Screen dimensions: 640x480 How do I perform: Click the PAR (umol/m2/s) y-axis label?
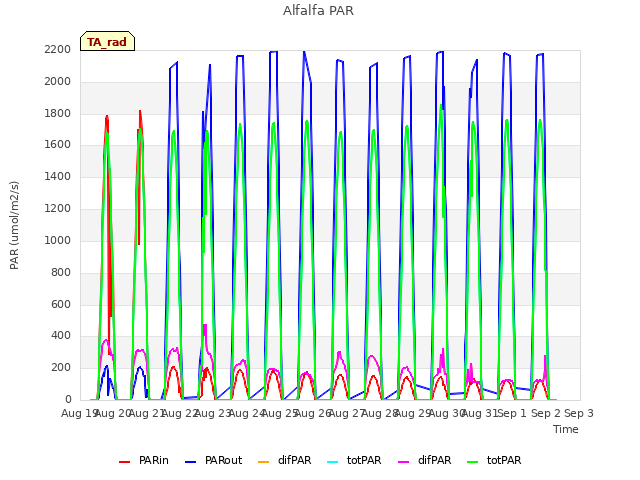pyautogui.click(x=14, y=225)
